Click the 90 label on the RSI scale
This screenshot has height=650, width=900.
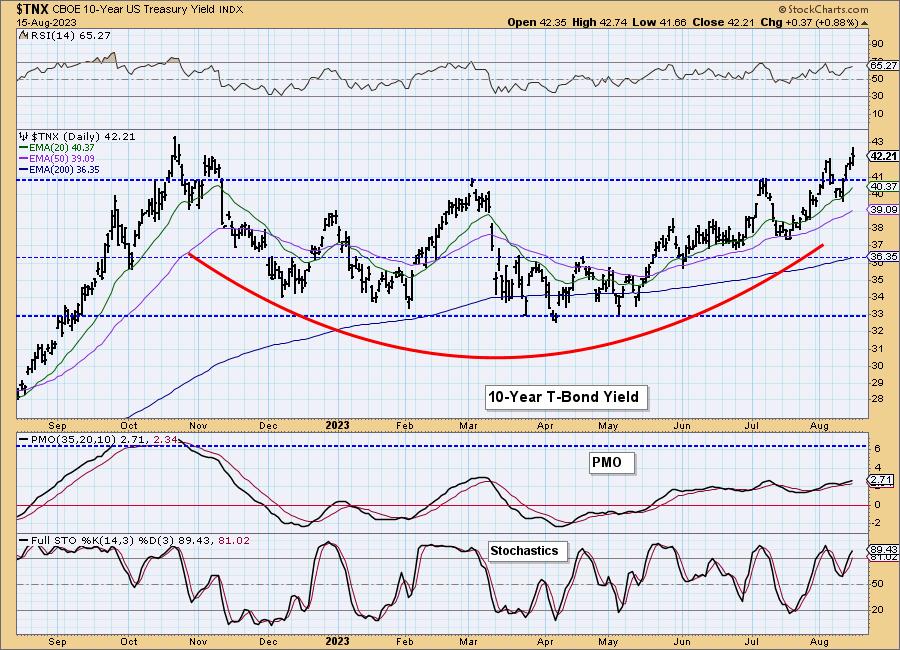[x=878, y=44]
